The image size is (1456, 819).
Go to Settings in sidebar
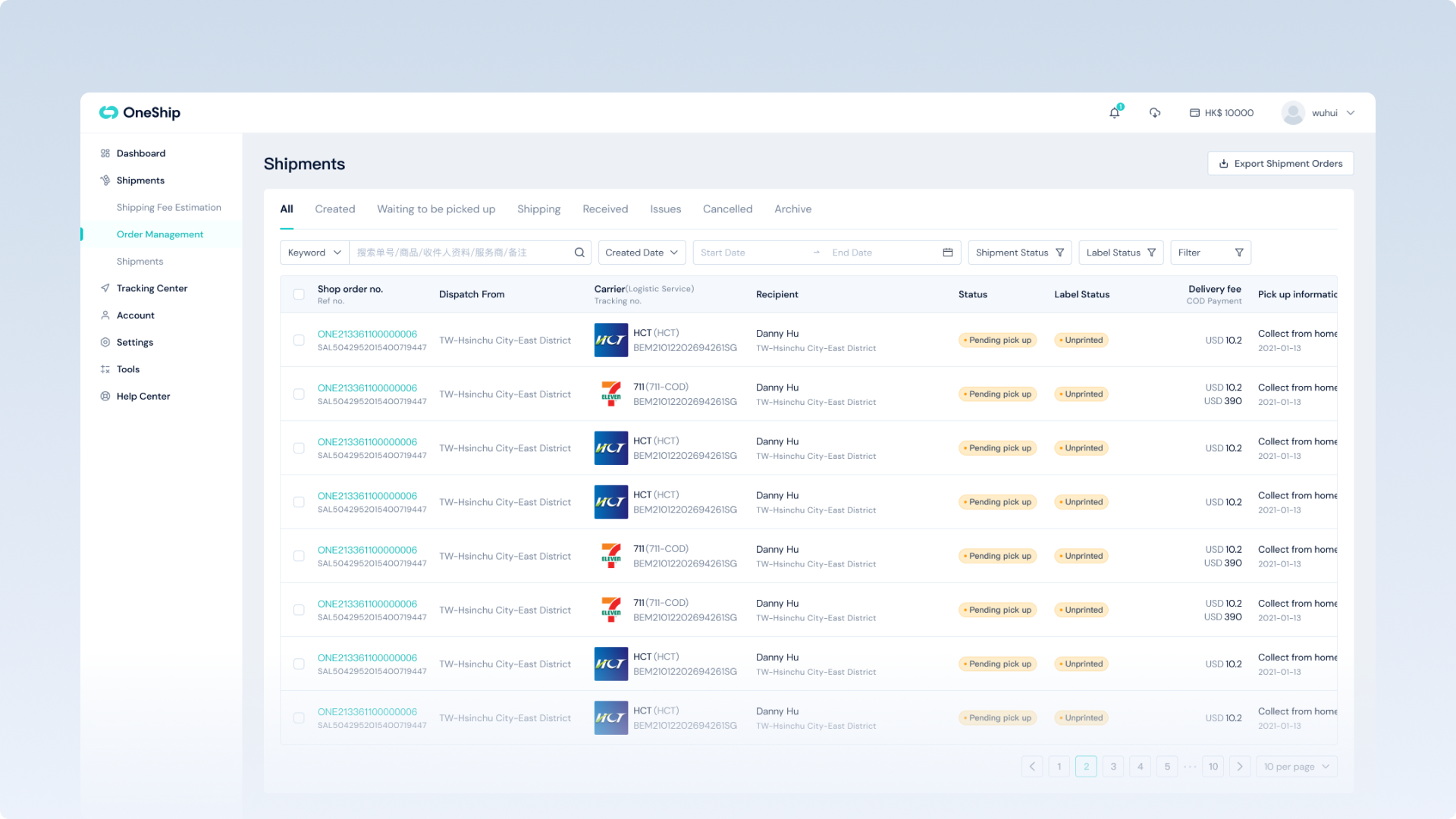(134, 342)
